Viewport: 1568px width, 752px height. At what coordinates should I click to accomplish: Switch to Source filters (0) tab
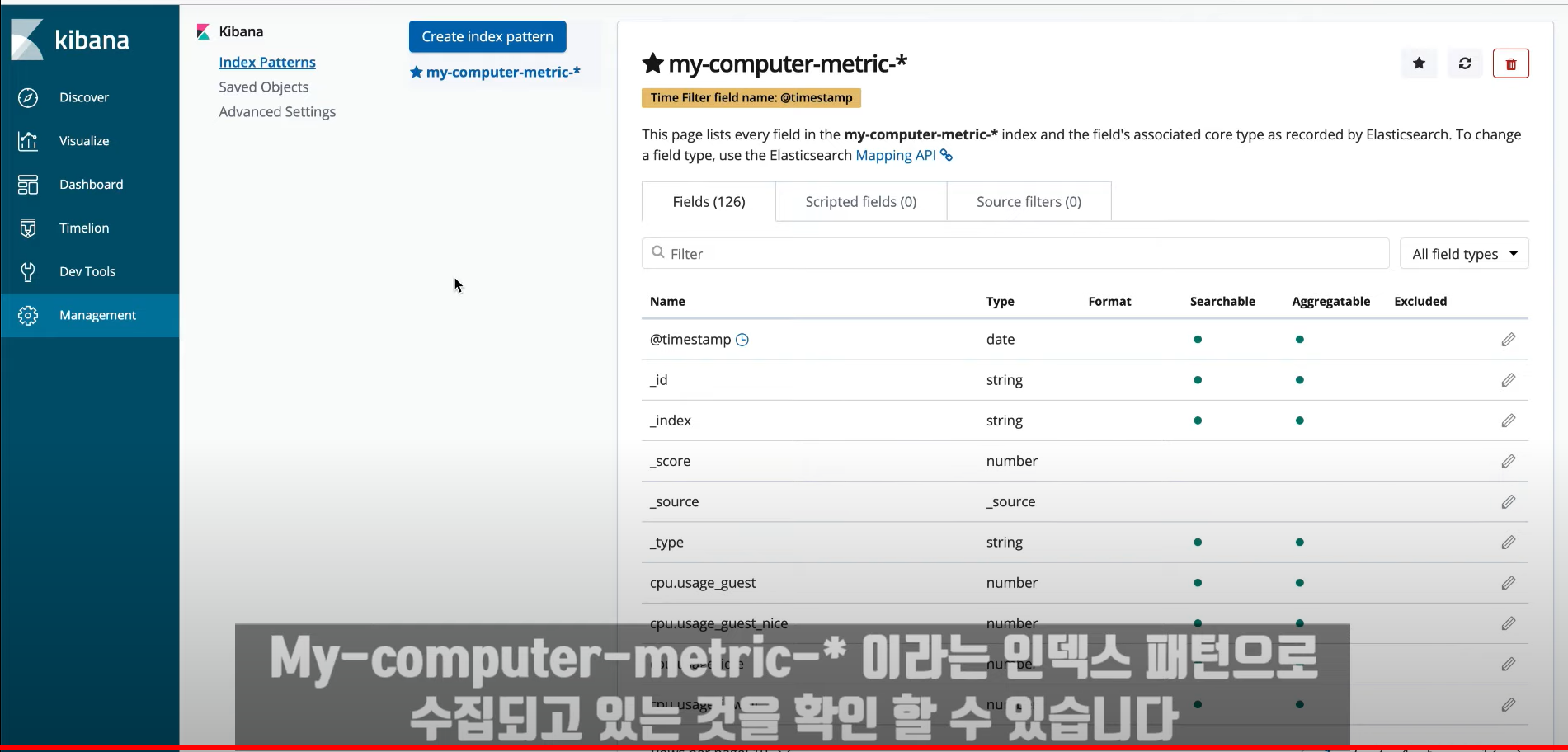[x=1029, y=202]
